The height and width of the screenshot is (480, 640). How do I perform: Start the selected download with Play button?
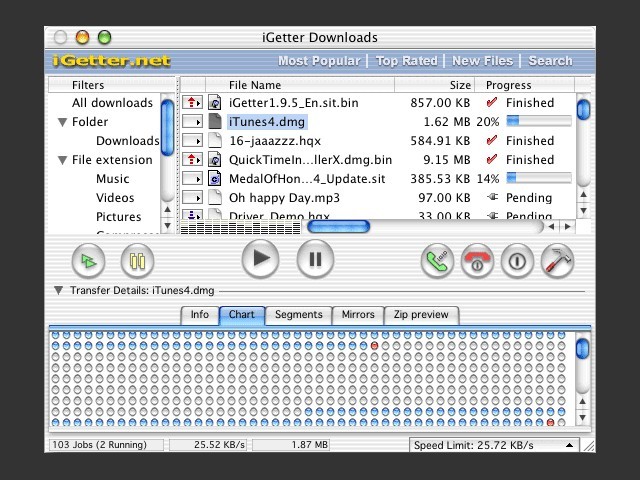260,259
